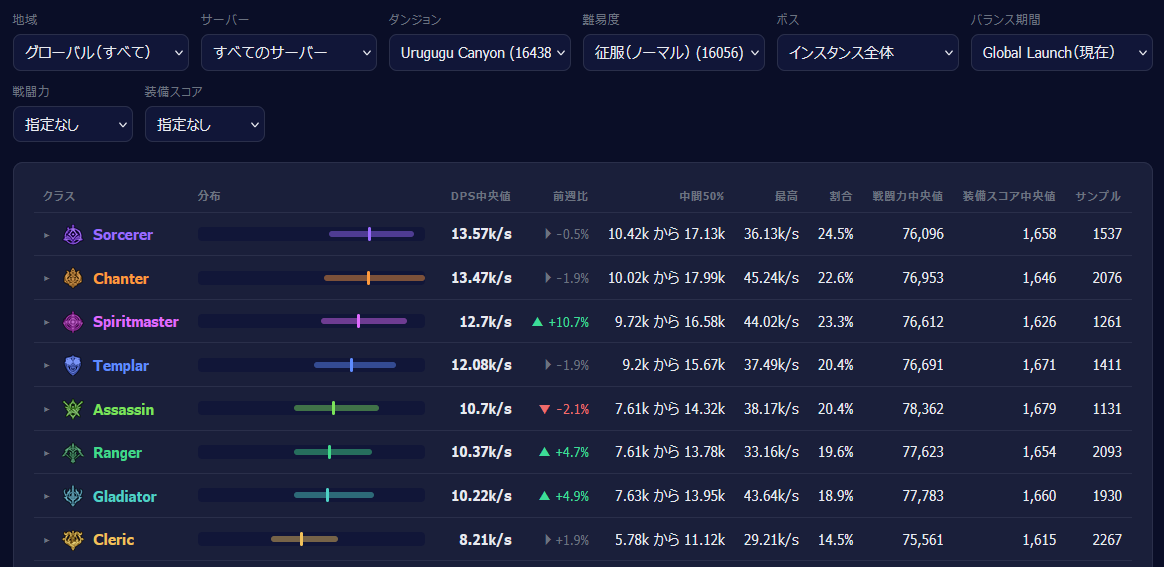The width and height of the screenshot is (1164, 567).
Task: Sort by 戦闘力中央値 column header
Action: (908, 197)
